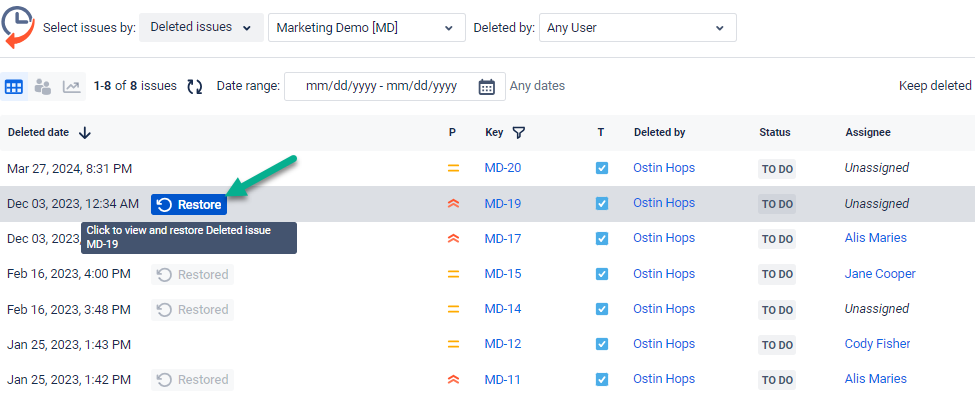Screen dimensions: 975x393
Task: Click the Restore button for MD-19
Action: coord(189,205)
